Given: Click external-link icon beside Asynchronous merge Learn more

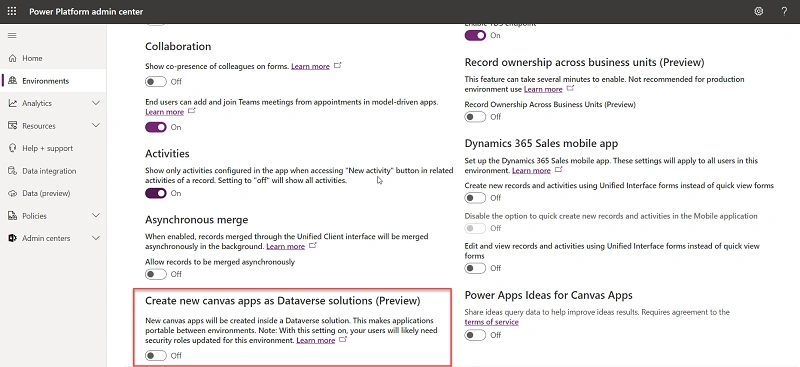Looking at the screenshot, I should 313,246.
